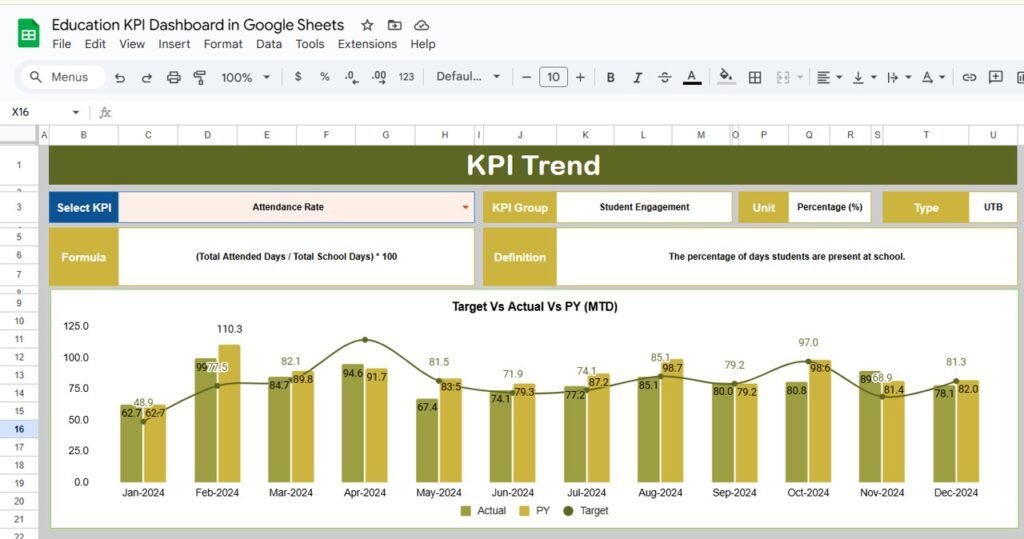Click the redo arrow

point(146,77)
